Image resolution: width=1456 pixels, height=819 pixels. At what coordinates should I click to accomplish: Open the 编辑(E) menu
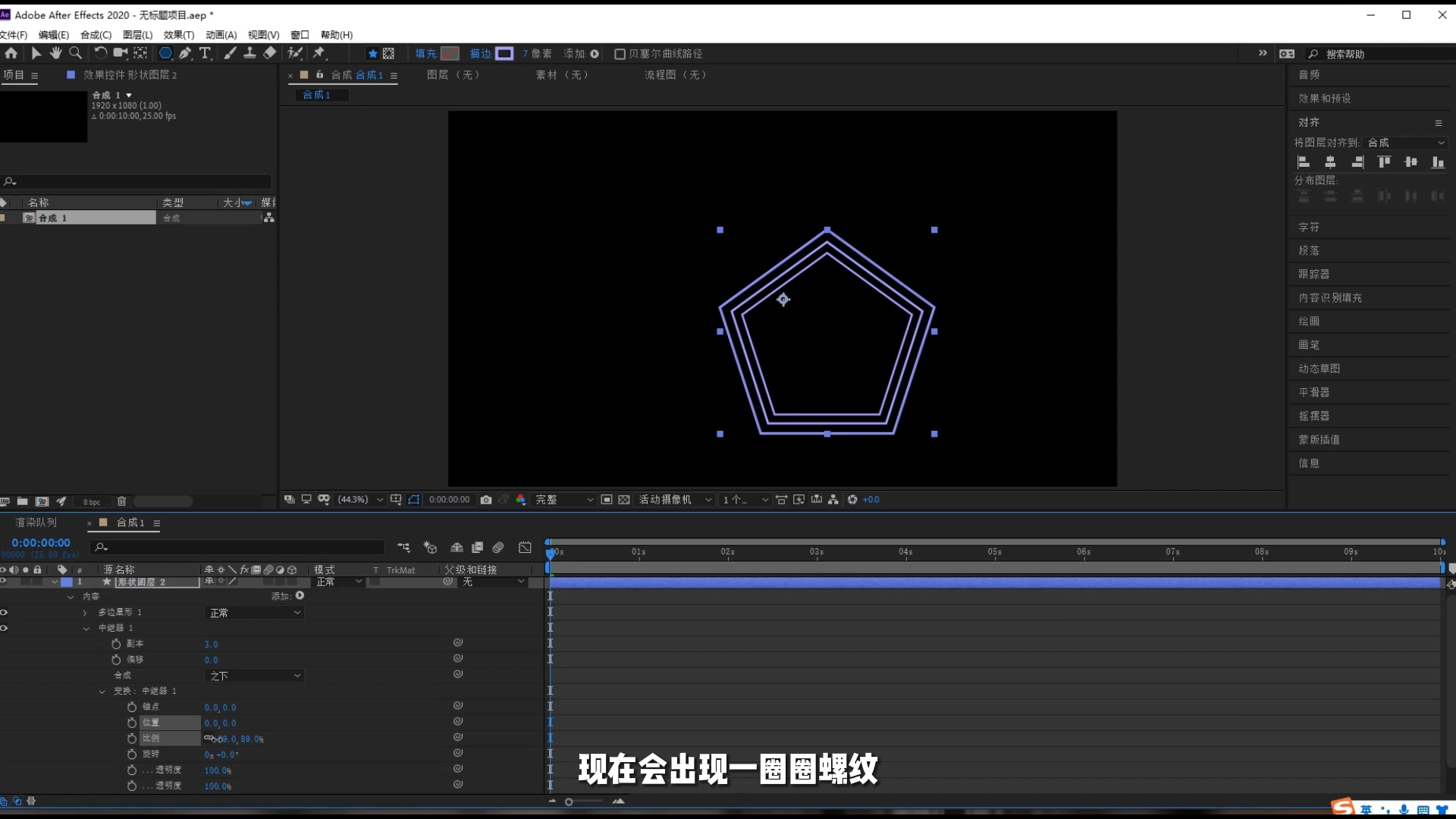[x=54, y=35]
